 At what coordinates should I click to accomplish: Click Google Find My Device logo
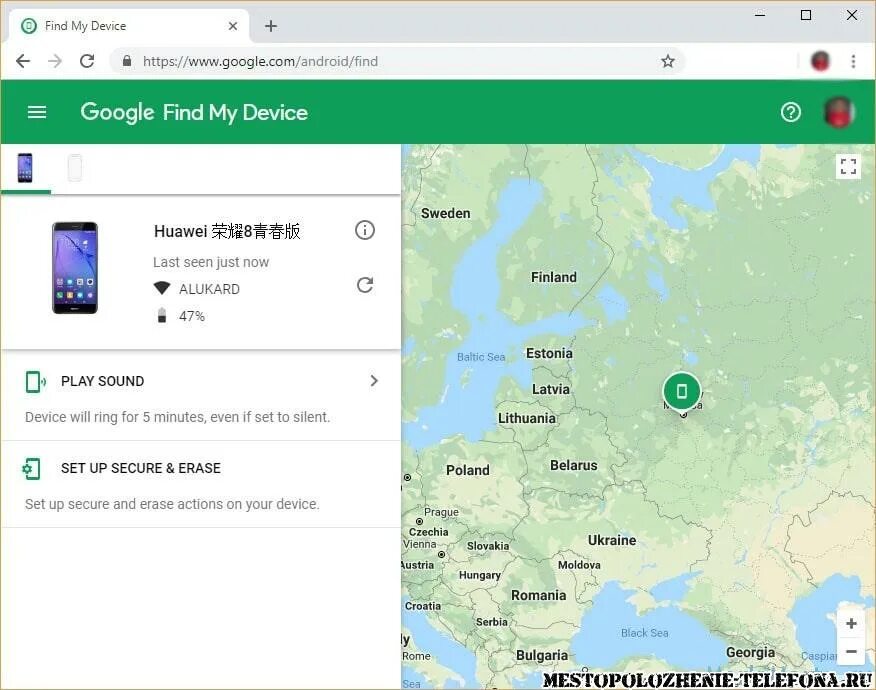pos(194,112)
